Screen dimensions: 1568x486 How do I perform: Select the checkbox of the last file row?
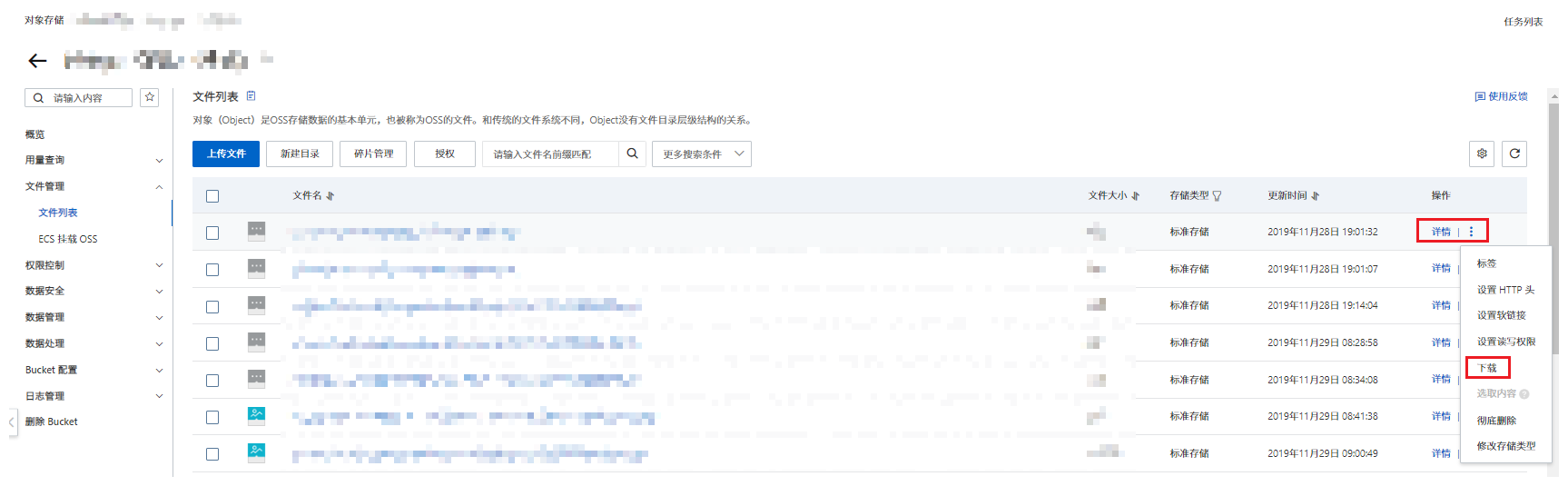(x=212, y=454)
